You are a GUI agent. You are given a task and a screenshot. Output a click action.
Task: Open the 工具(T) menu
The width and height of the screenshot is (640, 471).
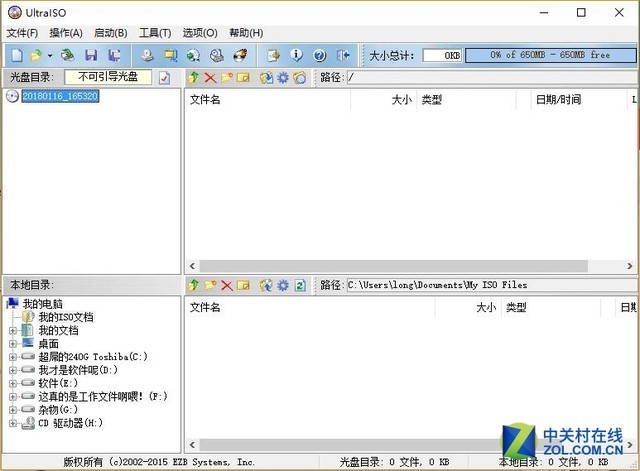pyautogui.click(x=155, y=33)
